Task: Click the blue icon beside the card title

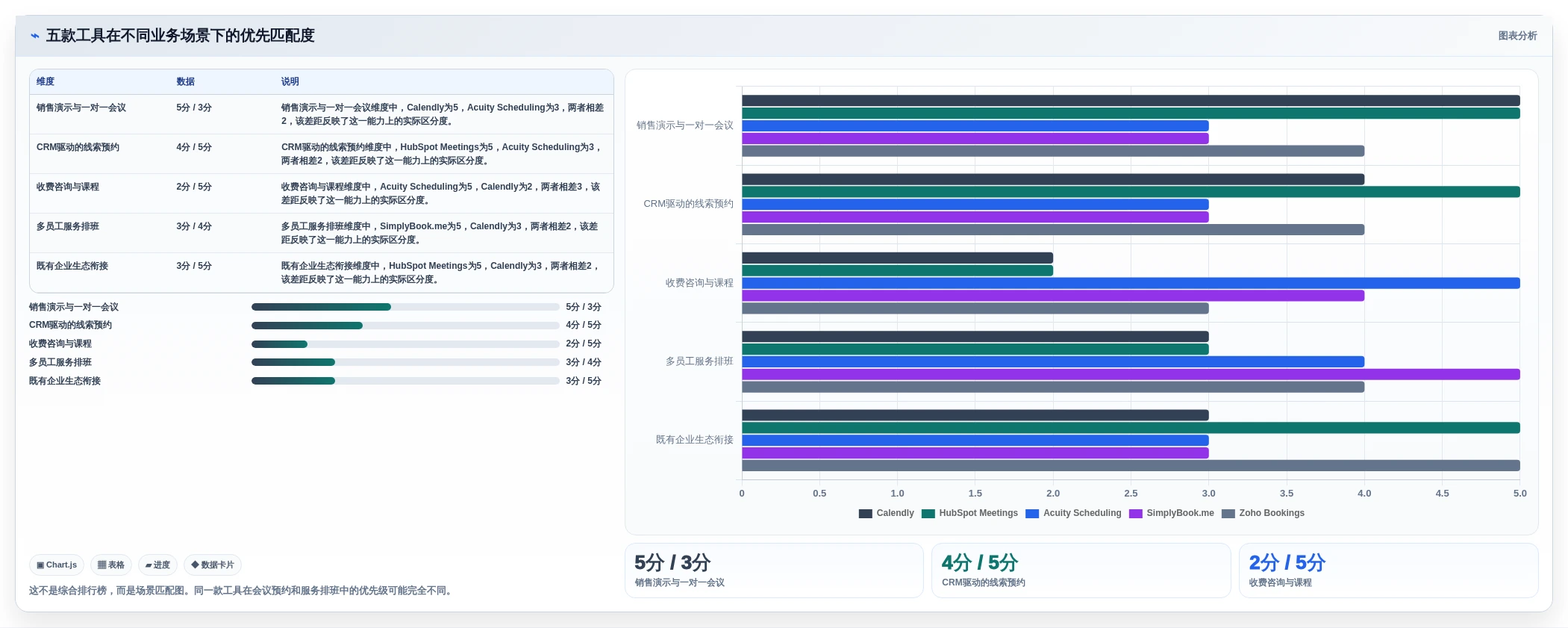Action: click(34, 36)
